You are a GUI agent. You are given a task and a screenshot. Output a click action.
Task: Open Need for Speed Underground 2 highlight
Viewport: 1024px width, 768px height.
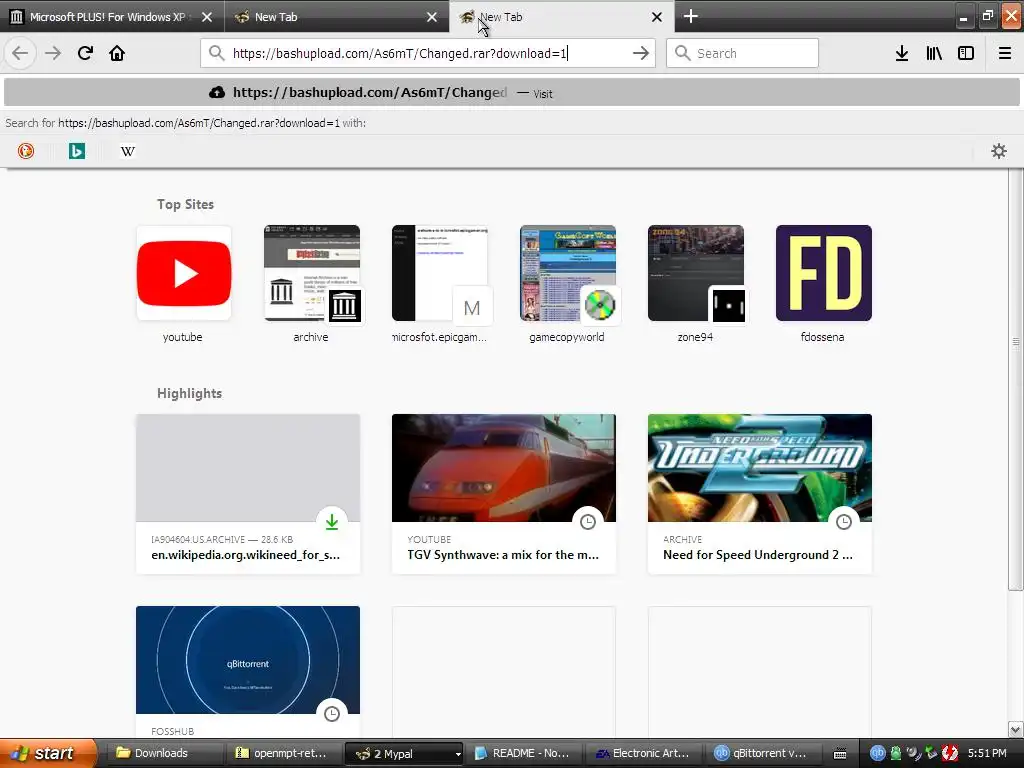[x=760, y=494]
